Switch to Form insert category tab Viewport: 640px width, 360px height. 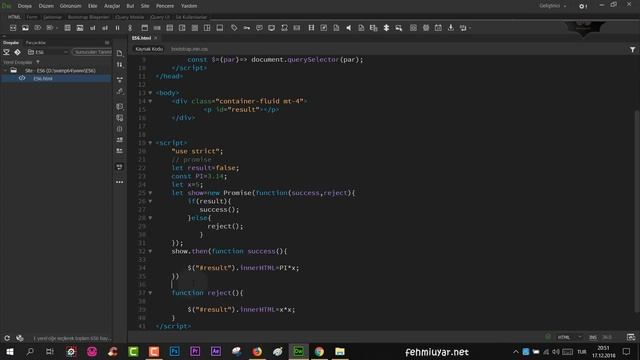pyautogui.click(x=32, y=17)
